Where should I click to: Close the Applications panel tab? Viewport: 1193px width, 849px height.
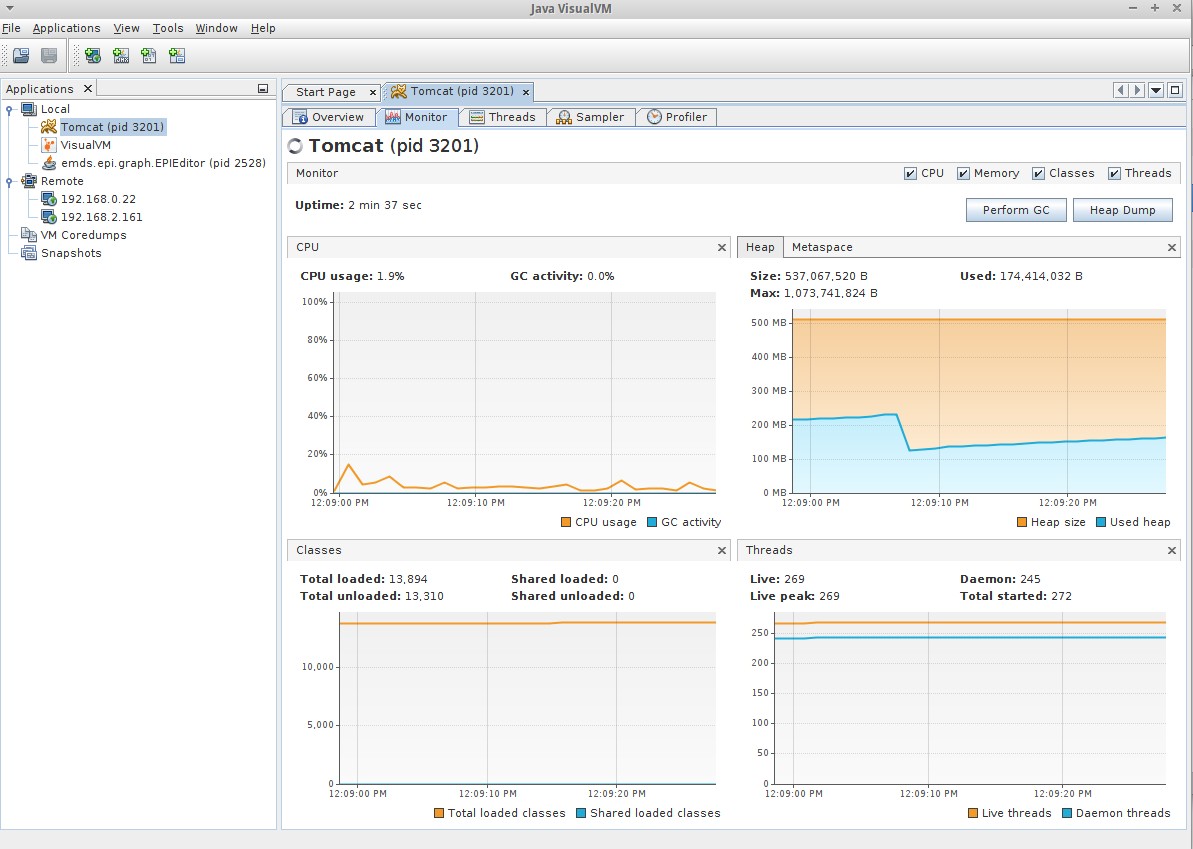point(87,88)
